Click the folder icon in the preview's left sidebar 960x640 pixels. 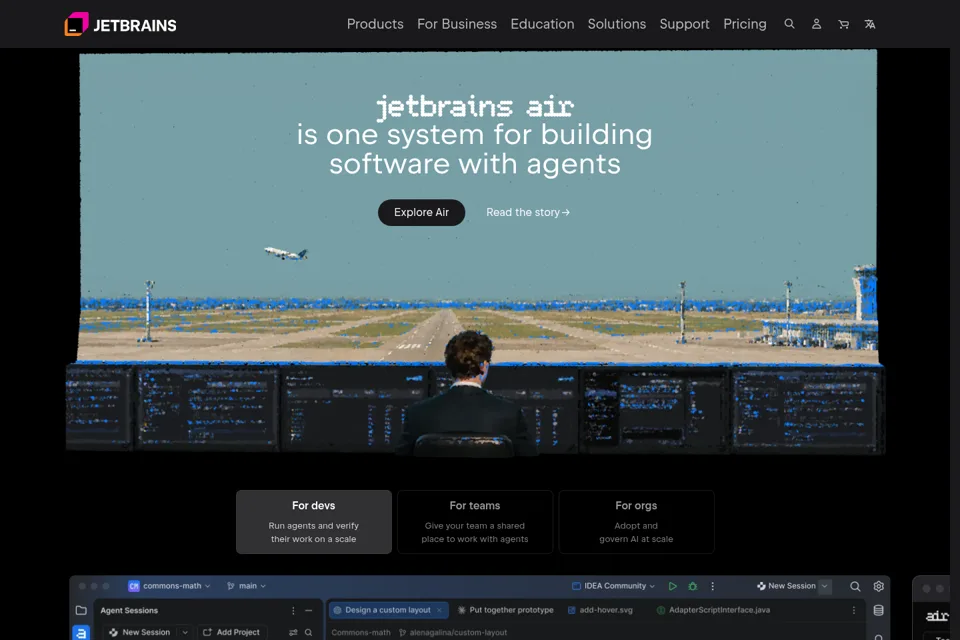[81, 610]
